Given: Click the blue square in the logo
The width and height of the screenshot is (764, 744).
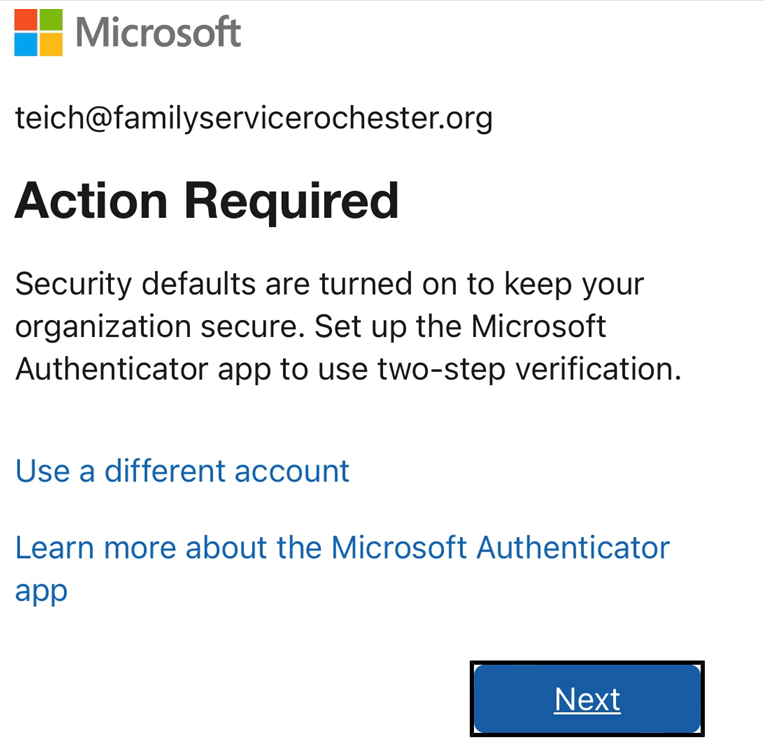Looking at the screenshot, I should (x=25, y=45).
